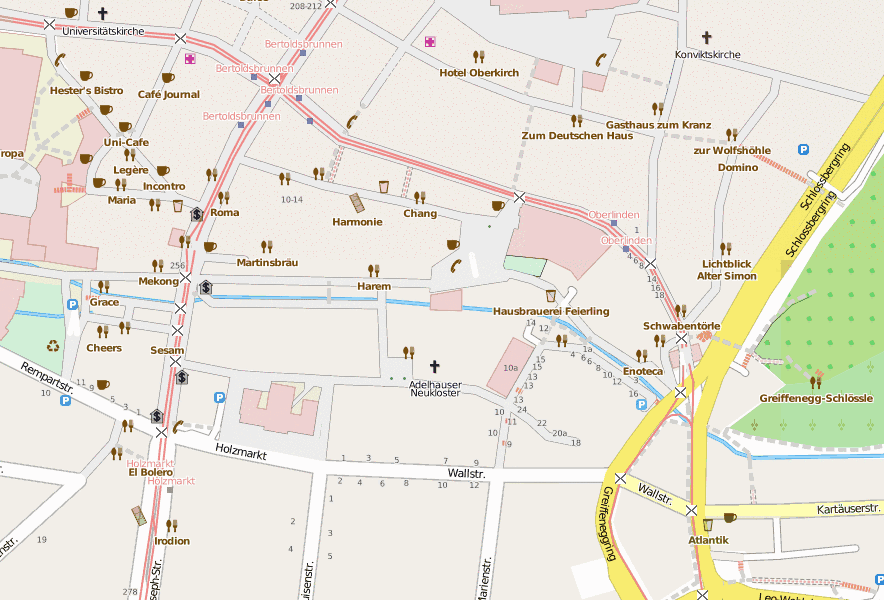Select the restaurant icon above Chang

(419, 197)
